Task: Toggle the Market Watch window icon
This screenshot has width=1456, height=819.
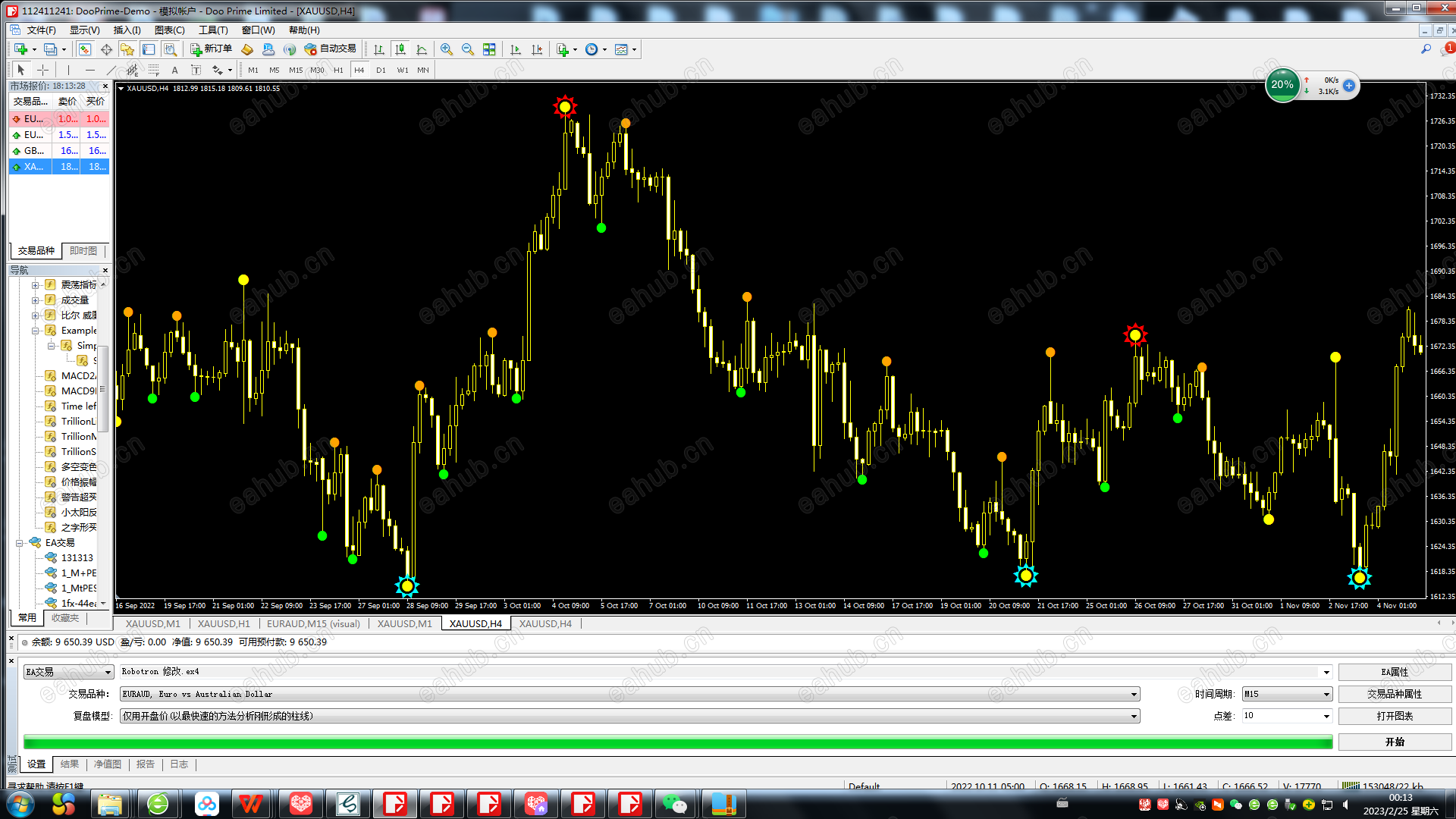Action: click(85, 49)
